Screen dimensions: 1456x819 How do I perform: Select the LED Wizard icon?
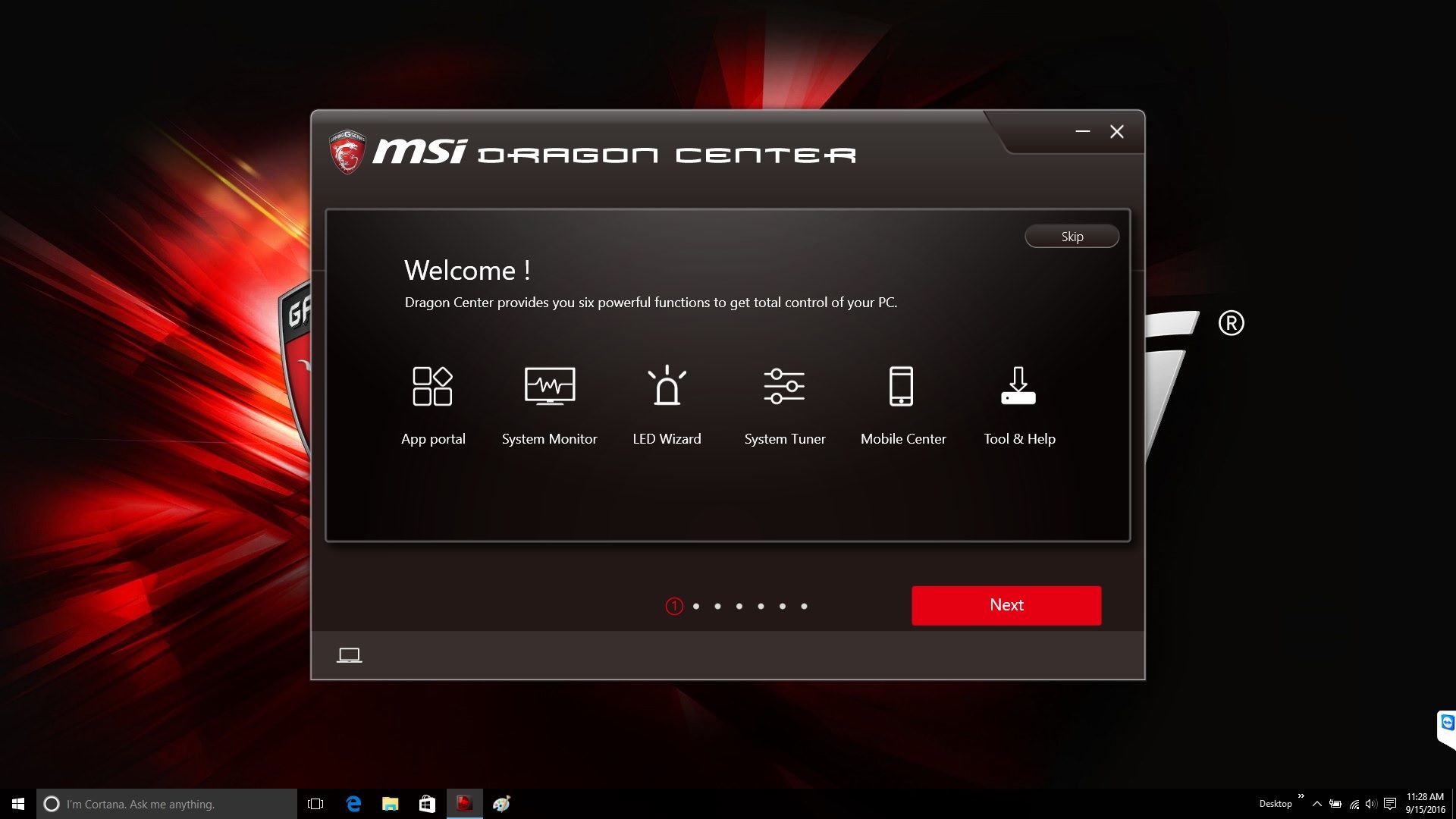(667, 386)
